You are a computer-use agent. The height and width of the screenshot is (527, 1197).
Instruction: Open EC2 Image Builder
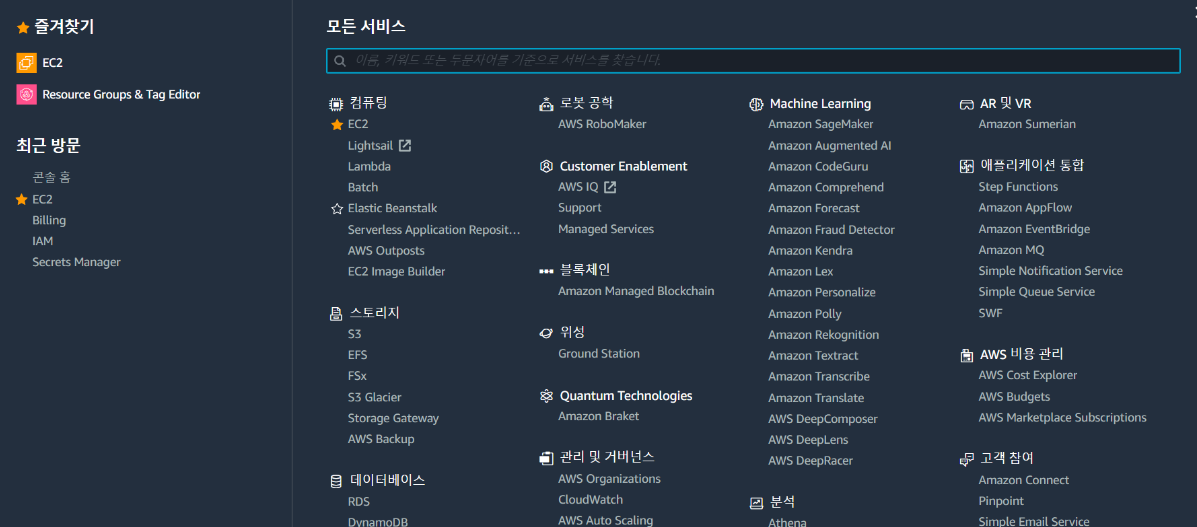click(x=396, y=271)
